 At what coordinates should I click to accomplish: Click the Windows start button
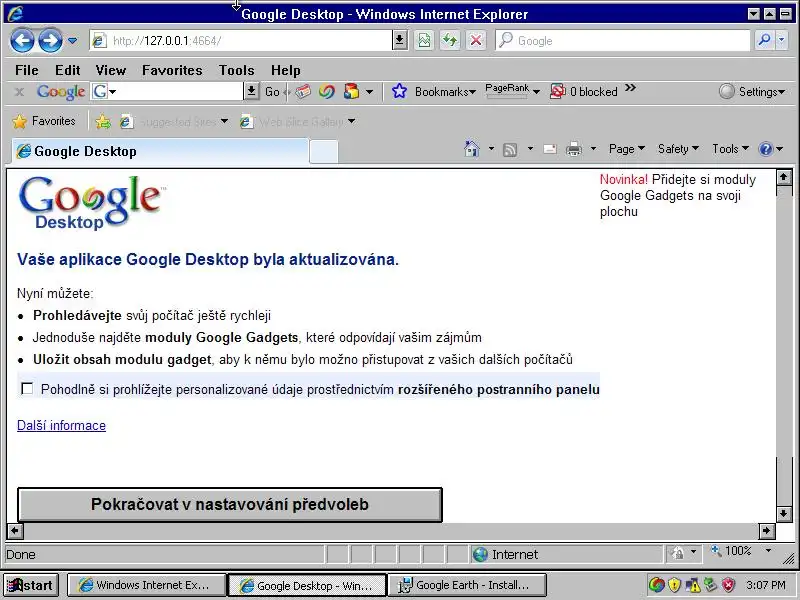[31, 585]
